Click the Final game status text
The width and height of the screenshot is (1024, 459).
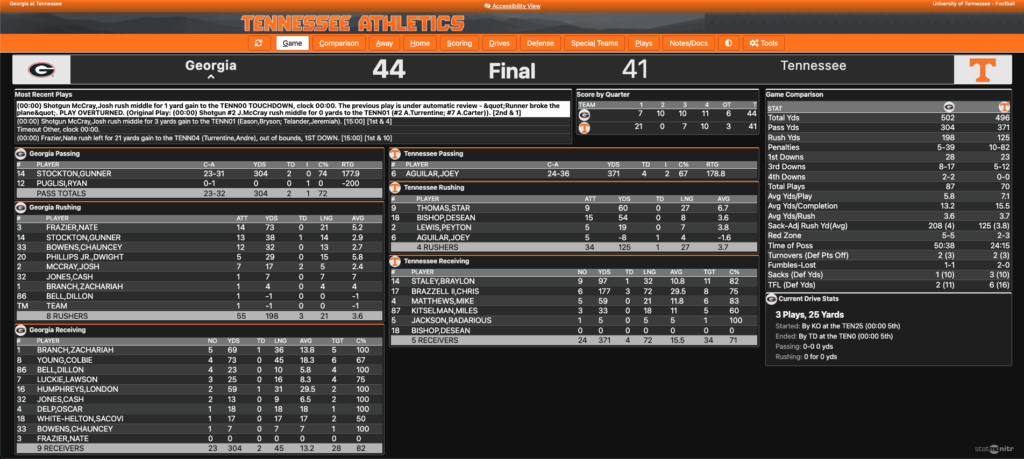tap(514, 71)
